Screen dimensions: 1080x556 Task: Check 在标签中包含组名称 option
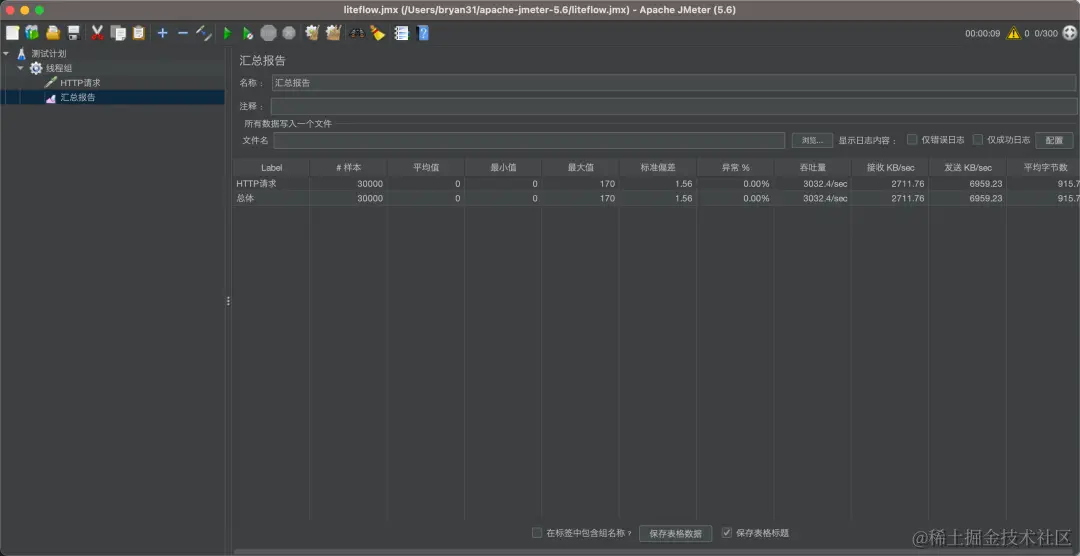tap(537, 533)
